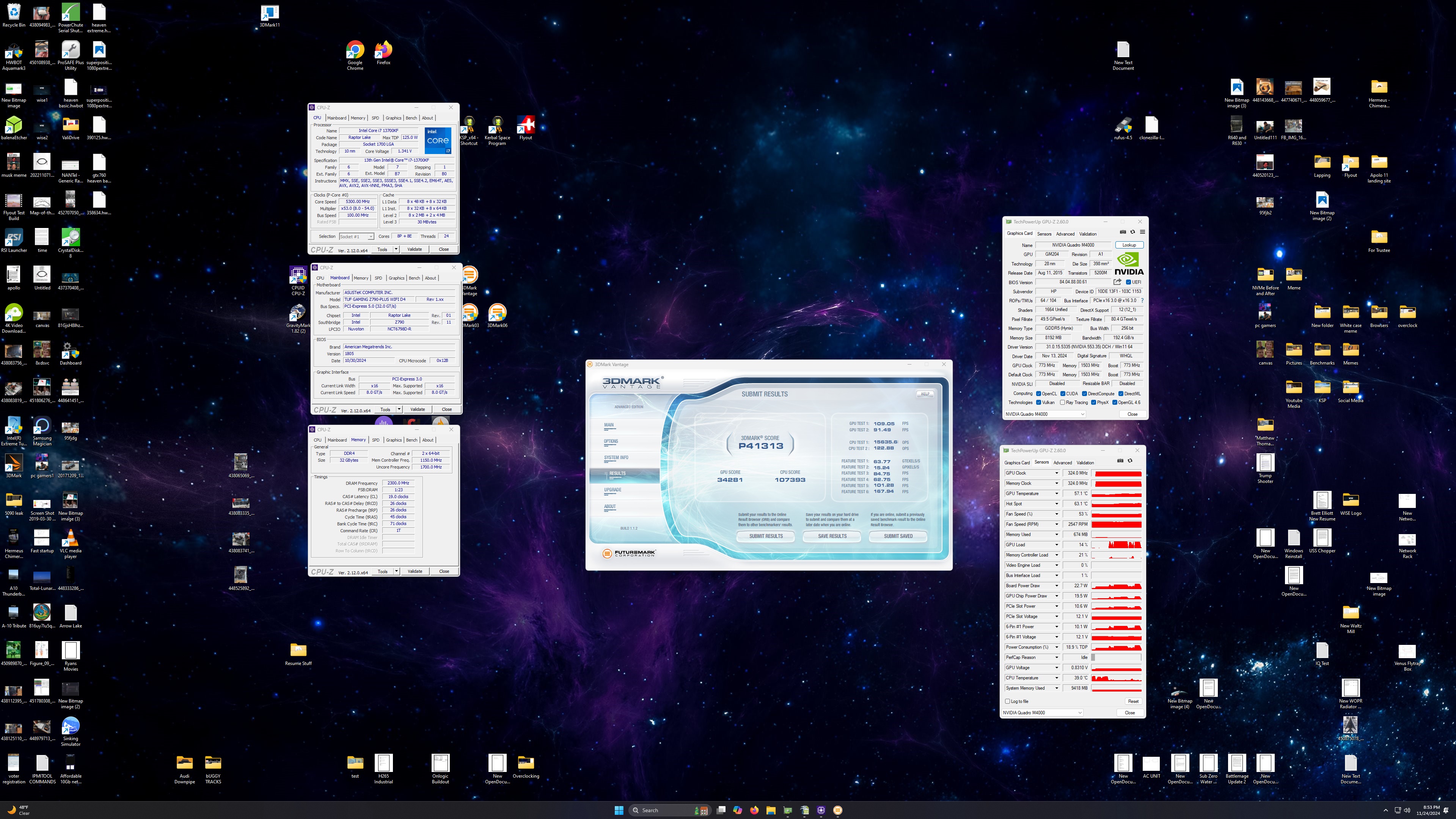Viewport: 1456px width, 819px height.
Task: Open the GPU Clock sensor dropdown arrow
Action: [1056, 473]
